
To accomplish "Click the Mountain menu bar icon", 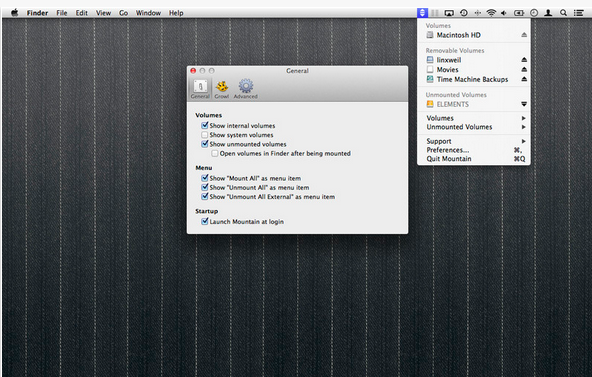I will [422, 13].
